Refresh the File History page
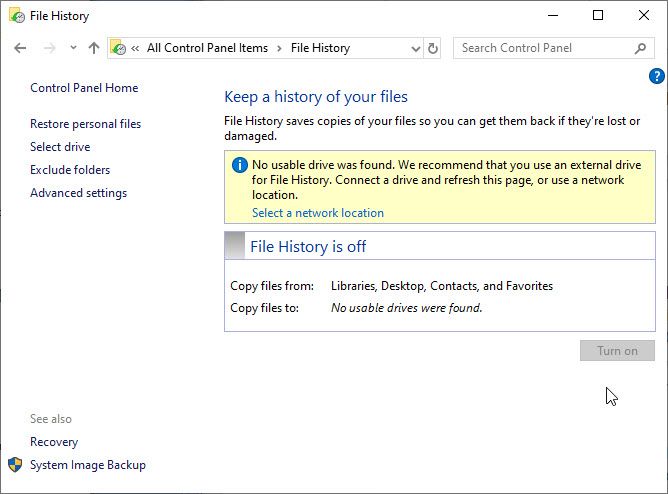 pyautogui.click(x=433, y=48)
